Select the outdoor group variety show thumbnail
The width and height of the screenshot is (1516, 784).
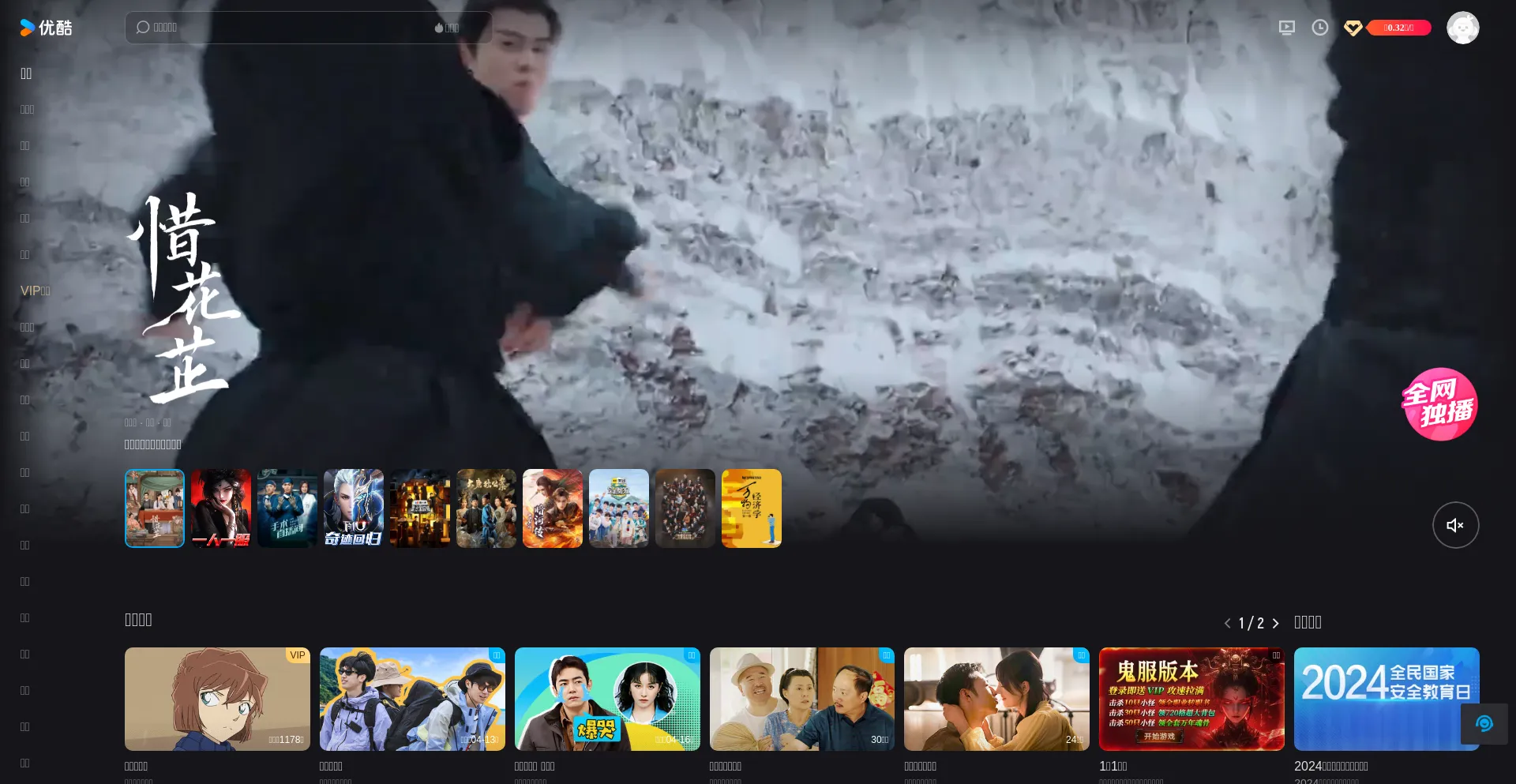619,508
